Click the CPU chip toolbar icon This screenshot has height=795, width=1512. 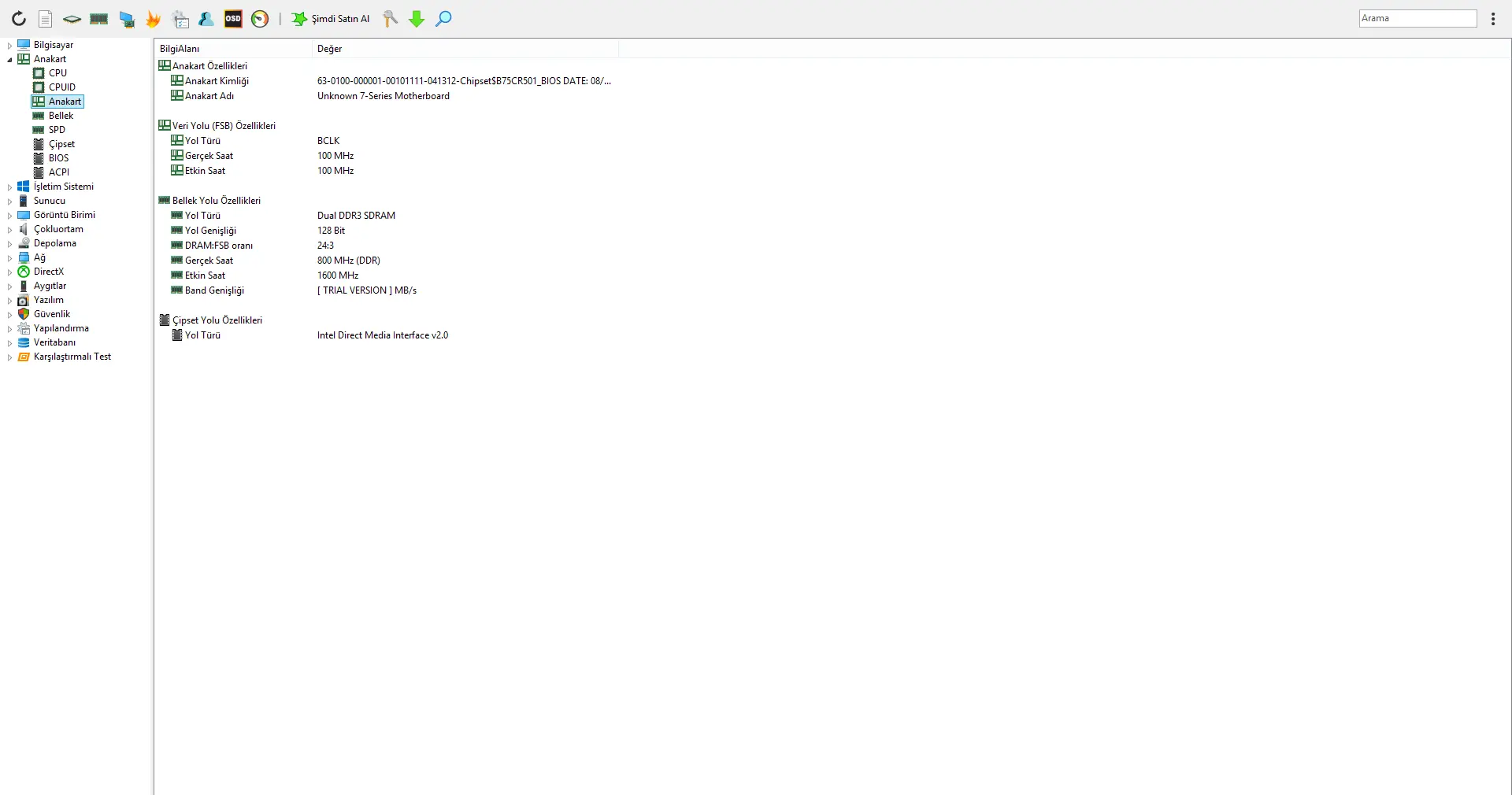point(72,19)
